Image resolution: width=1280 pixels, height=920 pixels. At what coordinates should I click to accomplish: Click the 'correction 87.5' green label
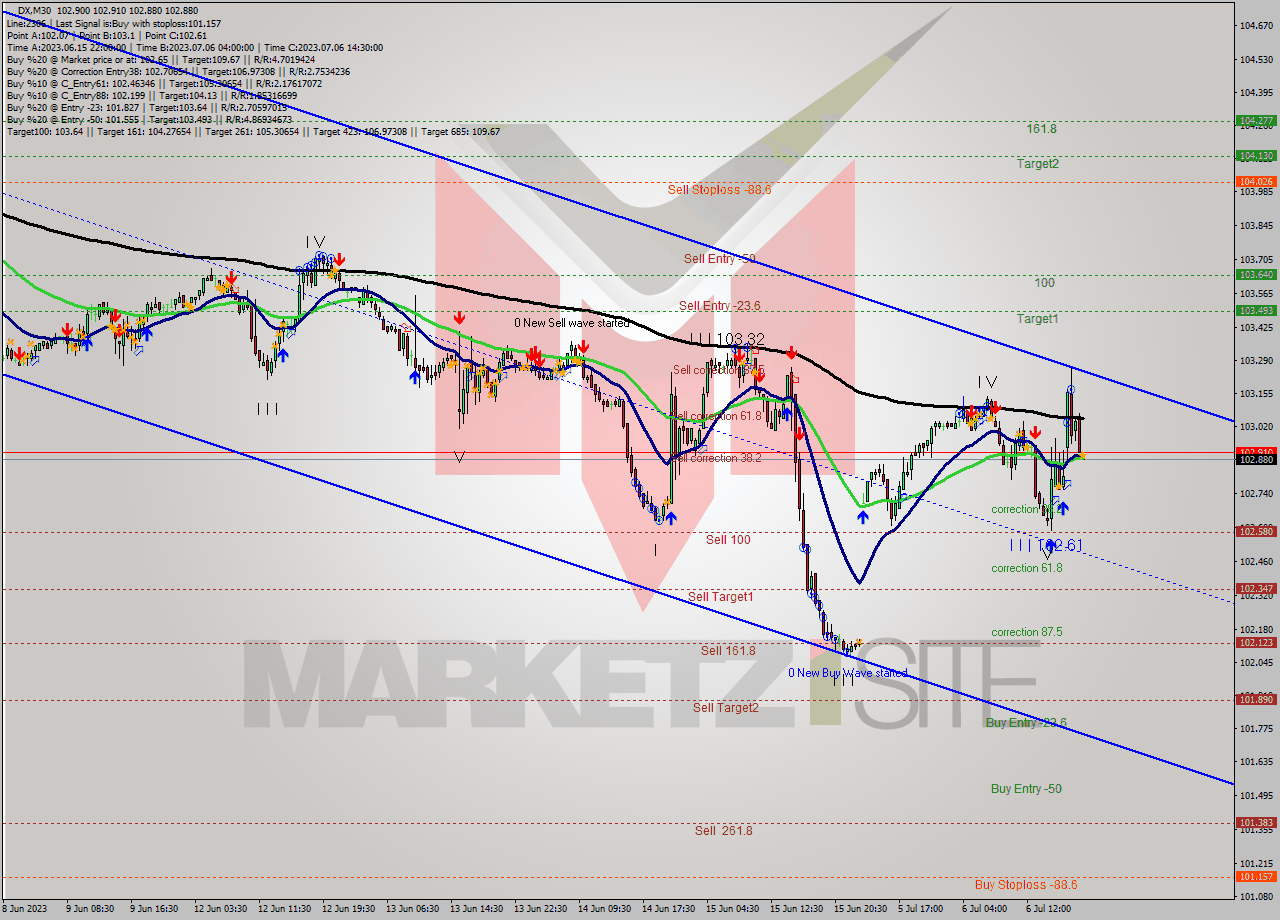pos(1027,632)
